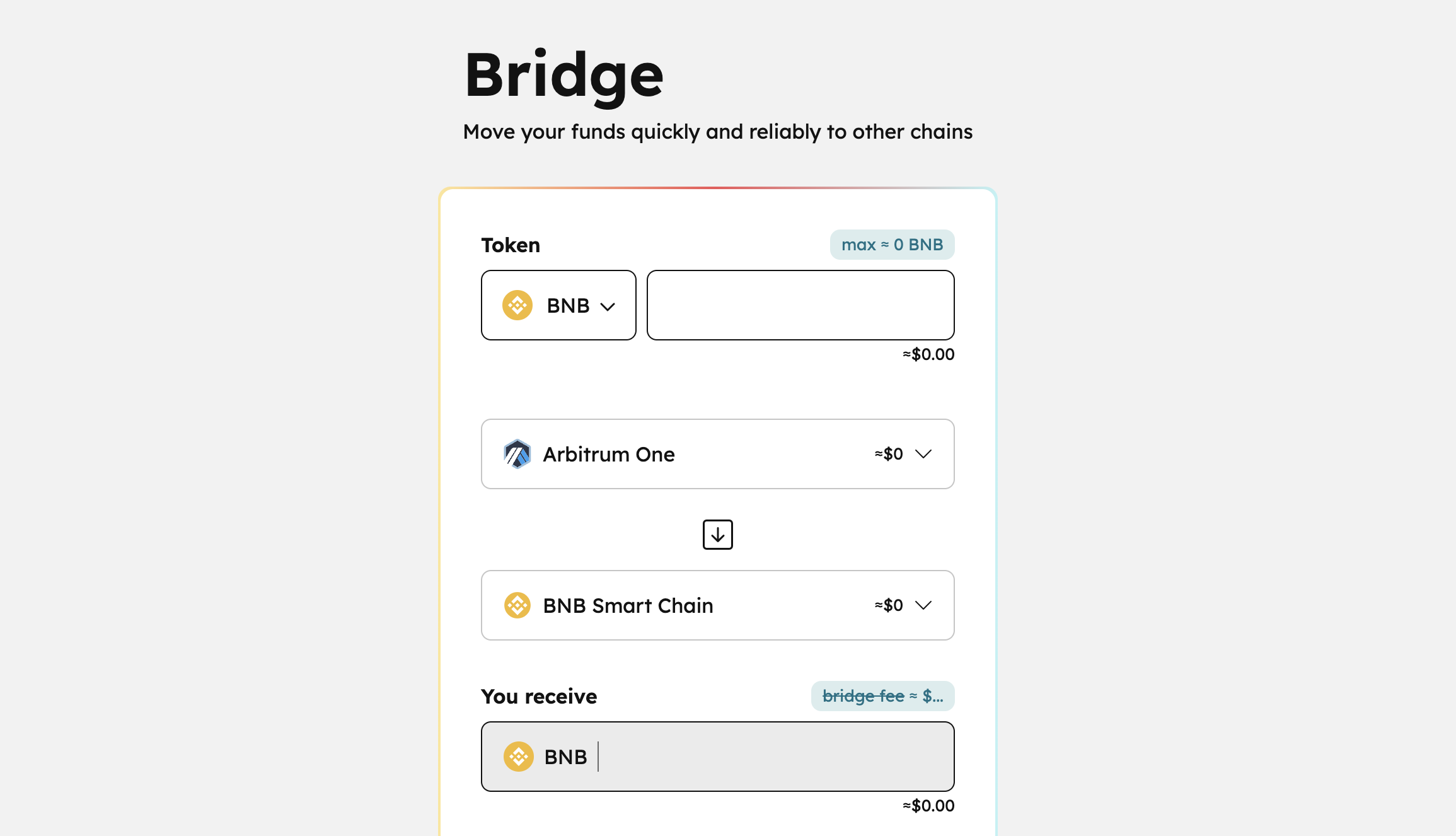Click the Arbitrum One network logo

click(517, 454)
